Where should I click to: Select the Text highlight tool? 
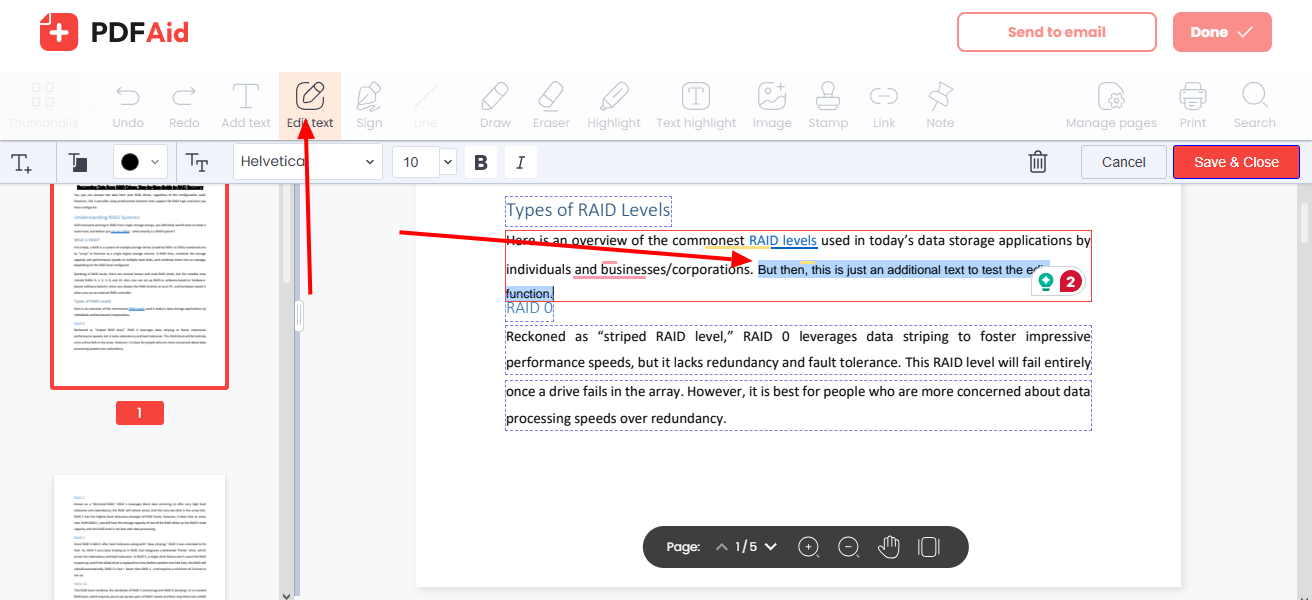click(696, 105)
